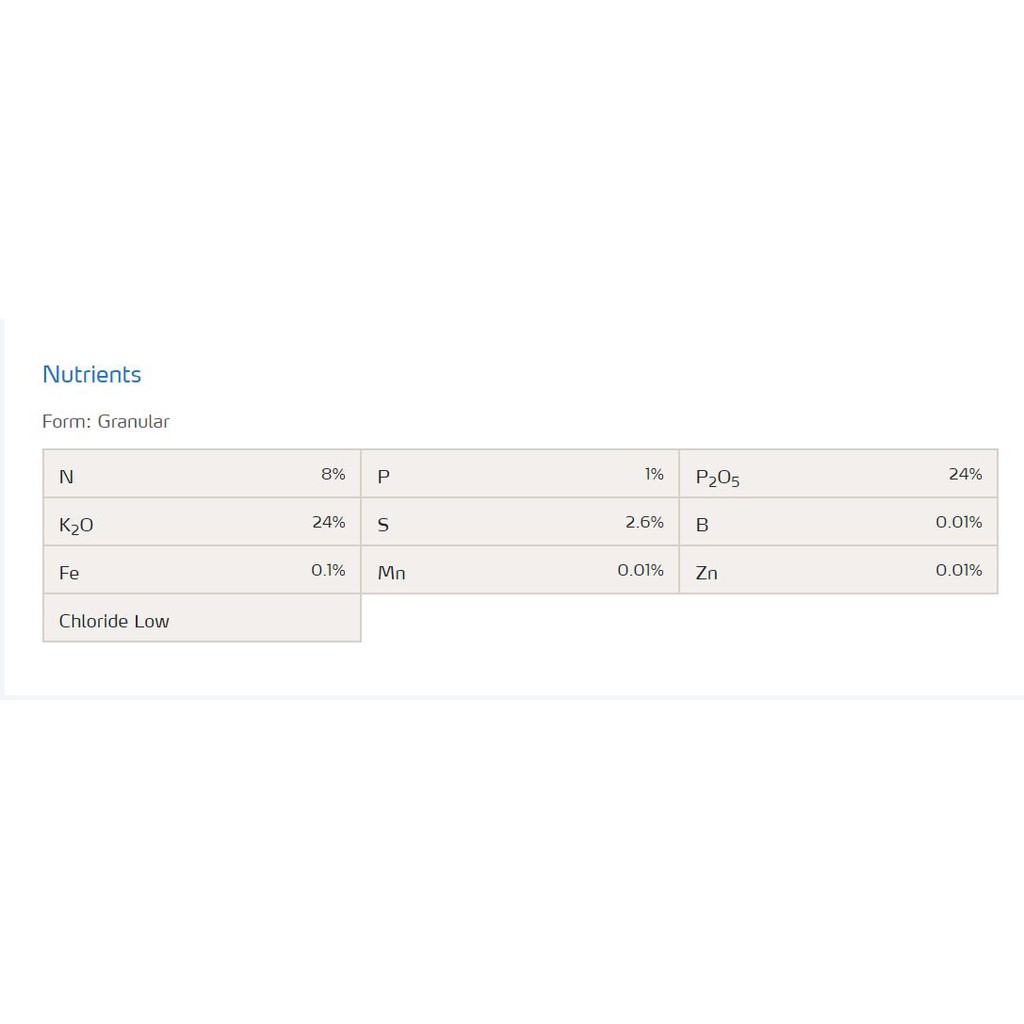Select the 0.1% iron value
The height and width of the screenshot is (1024, 1024).
click(328, 570)
